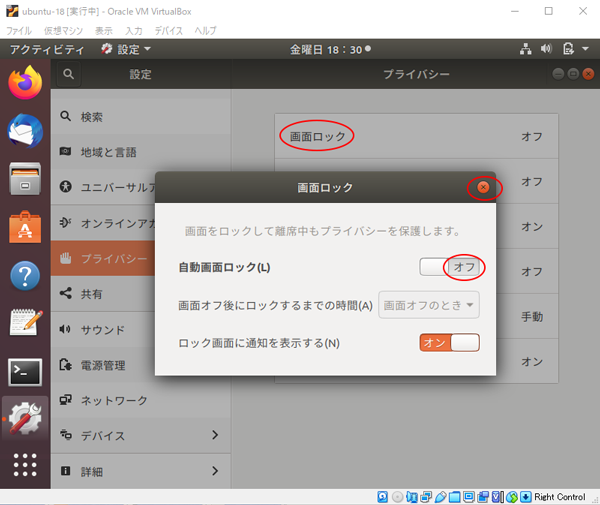Select 地域と言語 in the sidebar

(x=140, y=152)
